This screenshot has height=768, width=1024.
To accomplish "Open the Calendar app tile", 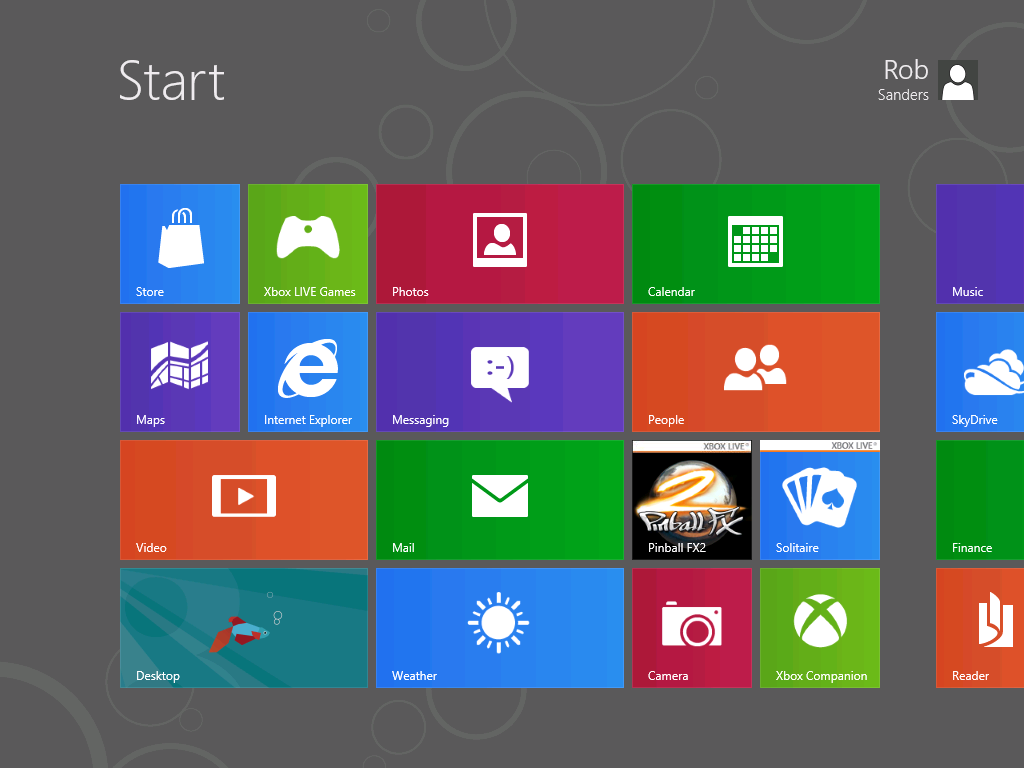I will point(756,243).
